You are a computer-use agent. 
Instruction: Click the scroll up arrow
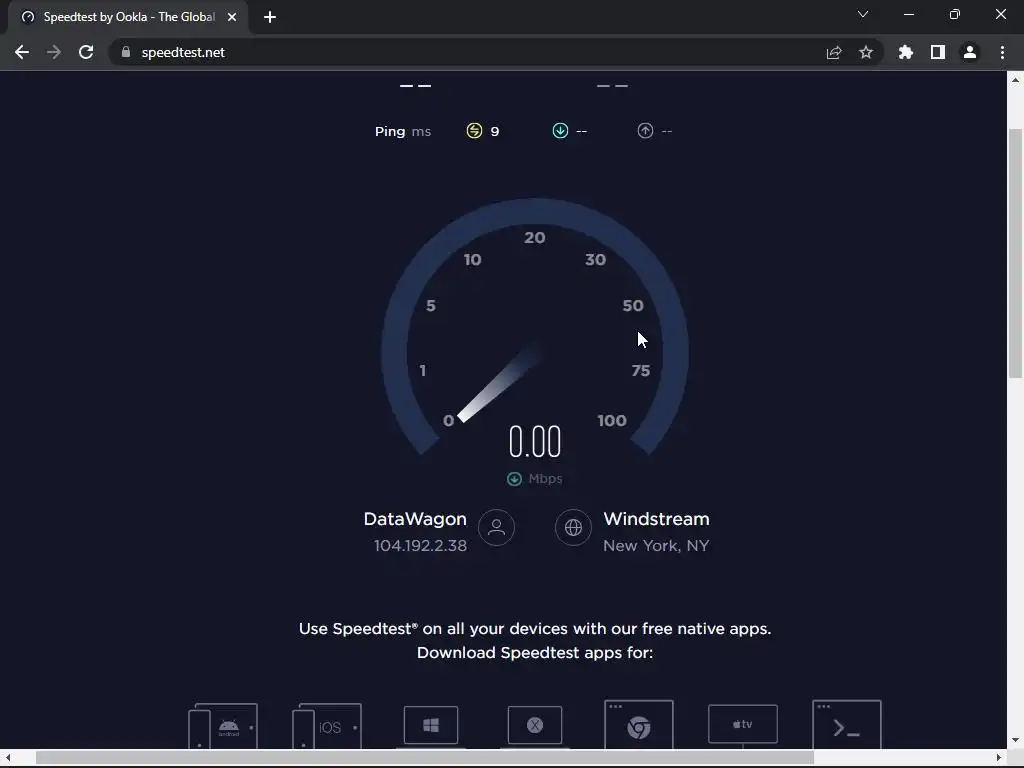[x=1015, y=80]
